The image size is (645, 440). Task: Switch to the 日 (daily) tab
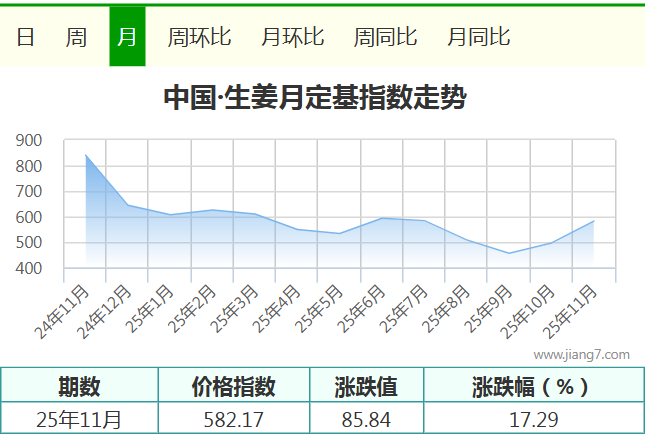pos(26,37)
